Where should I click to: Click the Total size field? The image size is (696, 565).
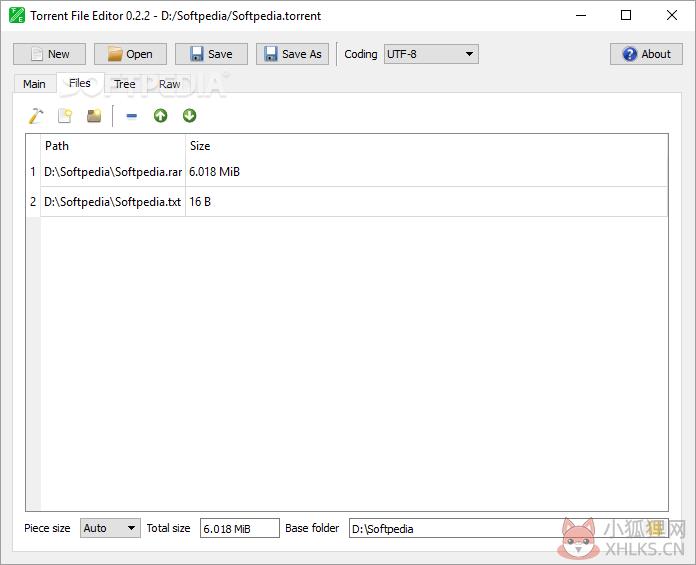240,528
